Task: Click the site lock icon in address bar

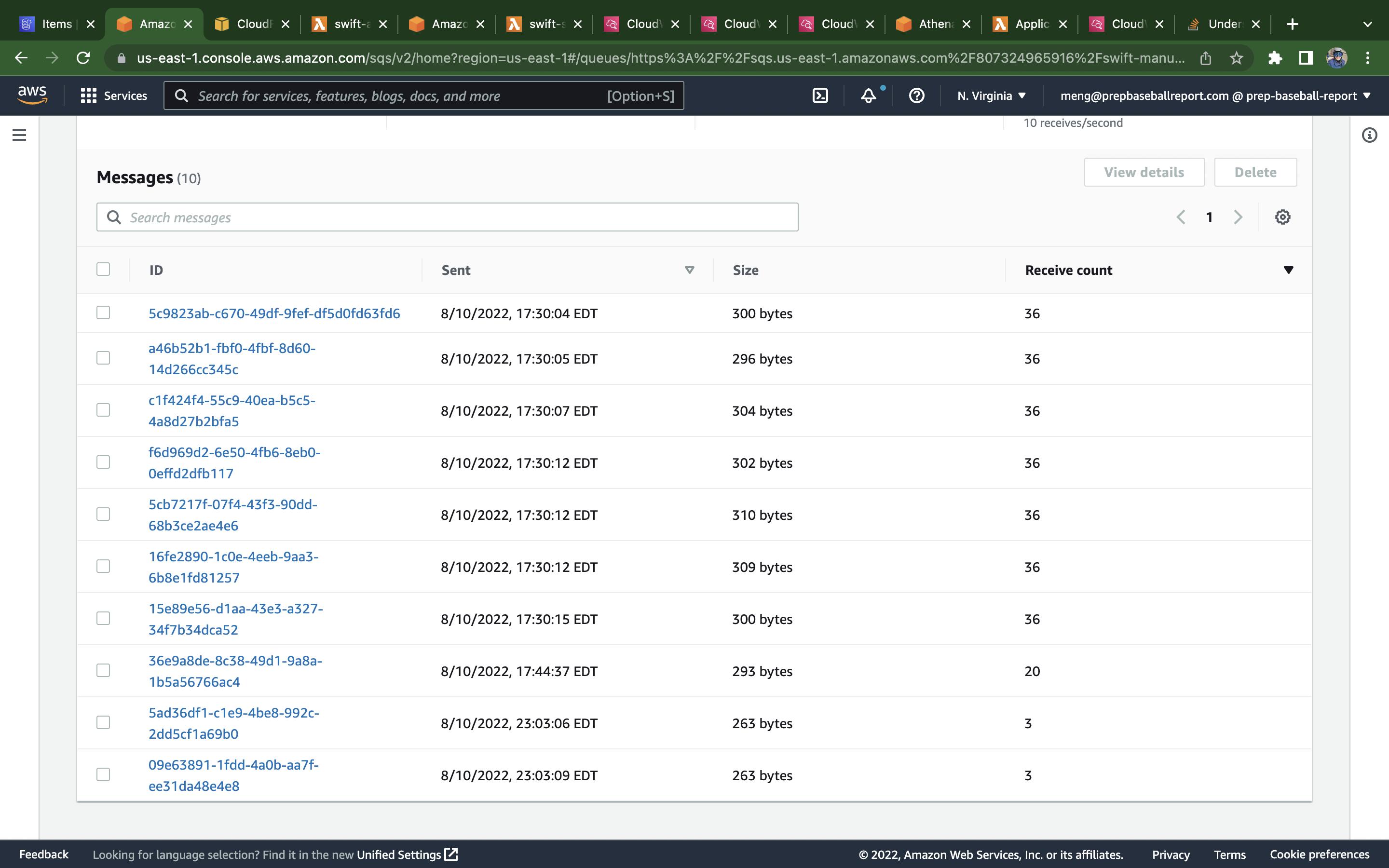Action: [x=121, y=58]
